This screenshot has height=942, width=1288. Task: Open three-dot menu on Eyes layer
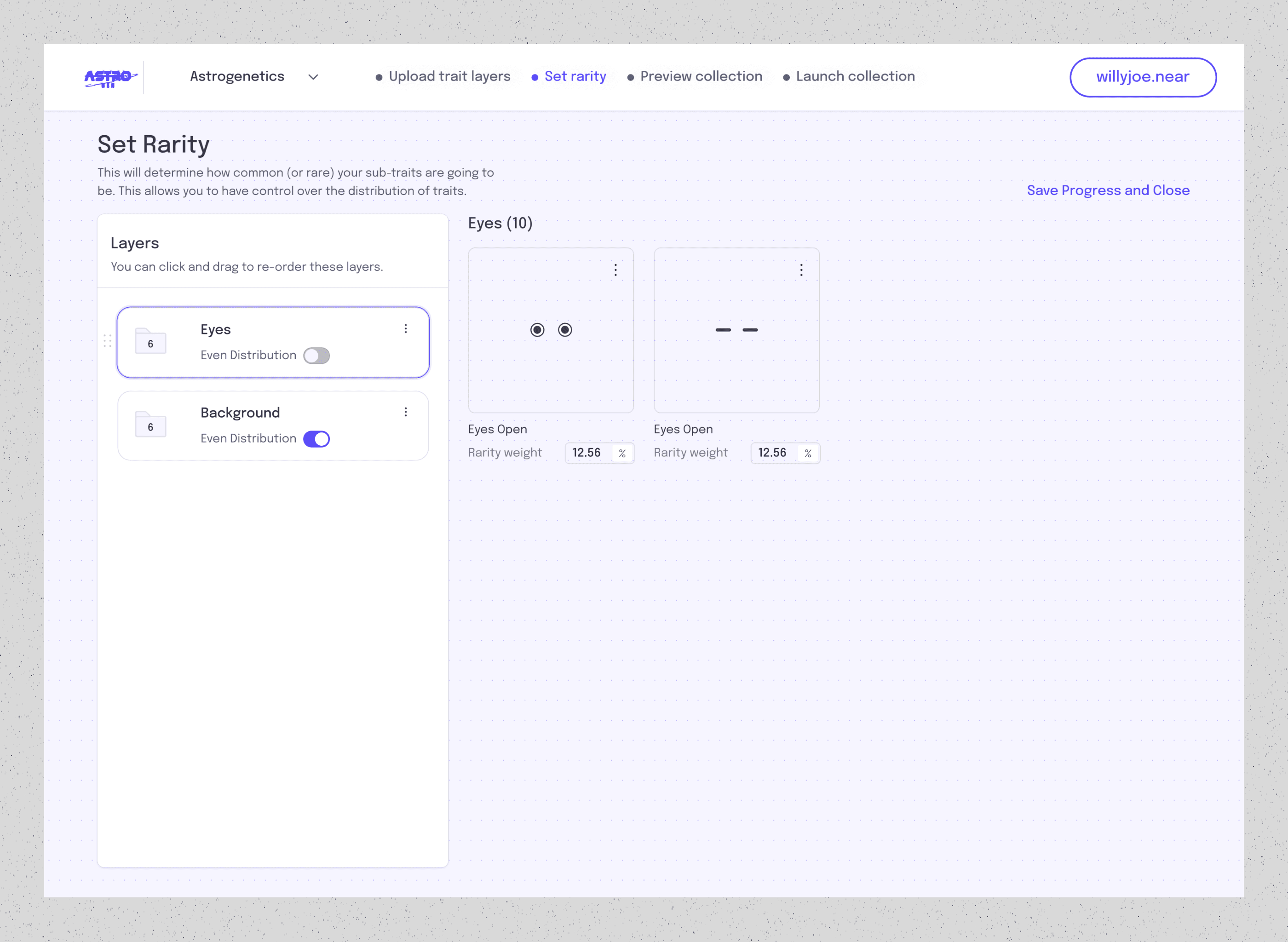(405, 329)
